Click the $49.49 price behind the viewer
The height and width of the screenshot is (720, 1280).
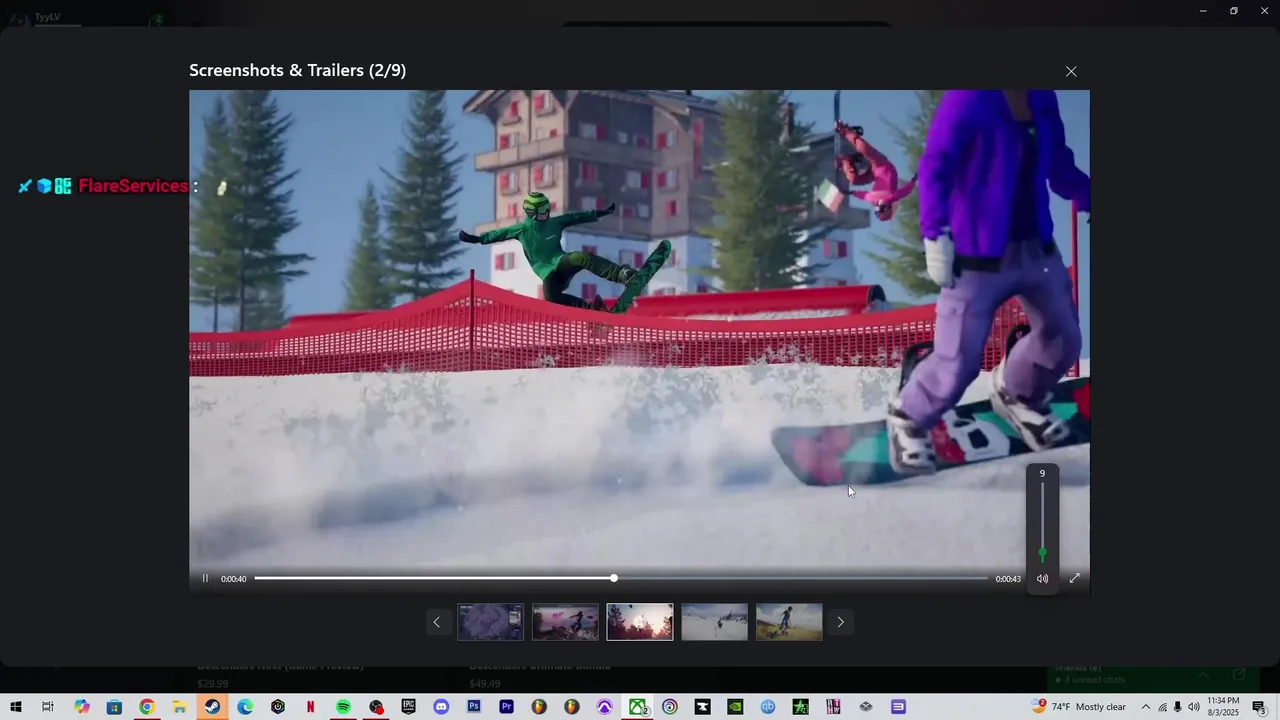(x=485, y=684)
